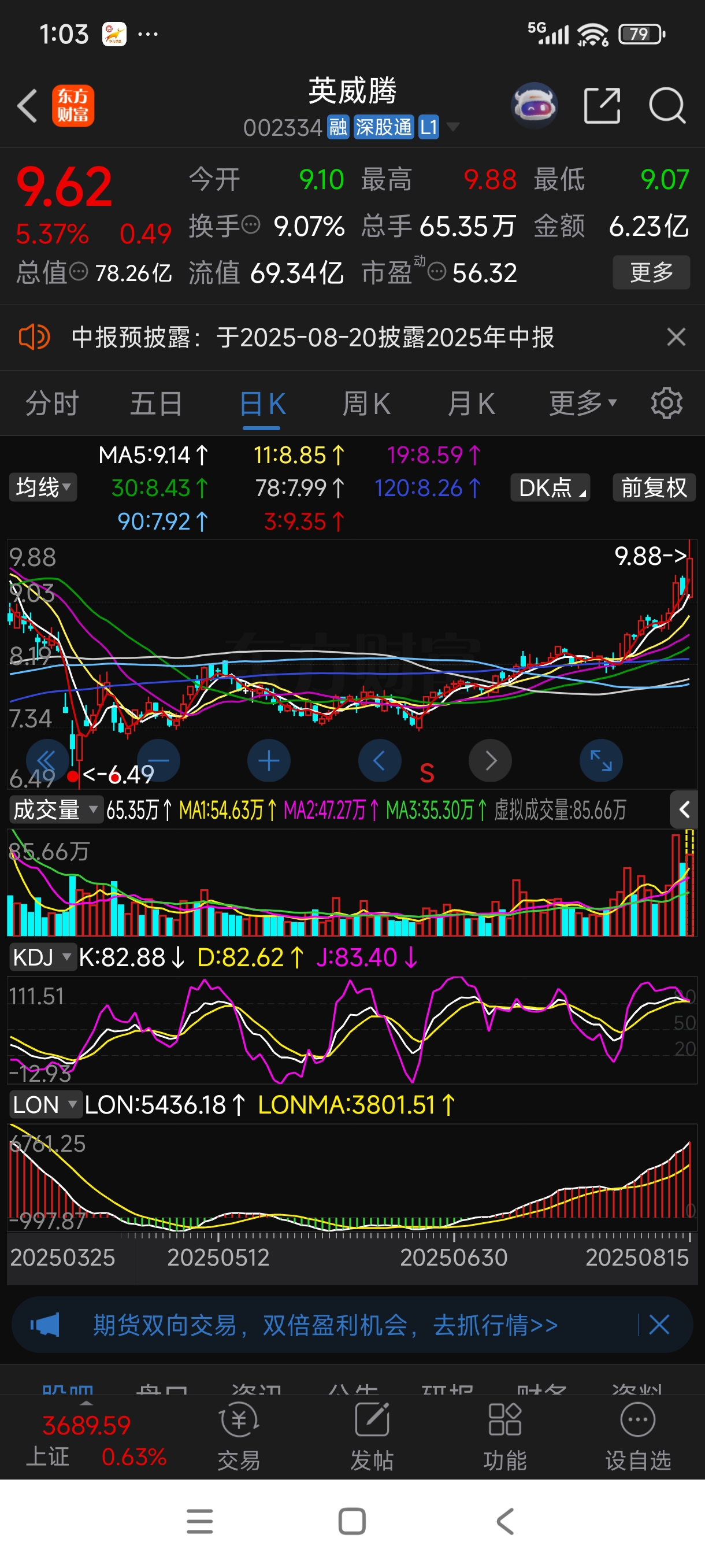Tap the 120:8.26 moving average value
Image resolution: width=705 pixels, height=1568 pixels.
tap(428, 487)
